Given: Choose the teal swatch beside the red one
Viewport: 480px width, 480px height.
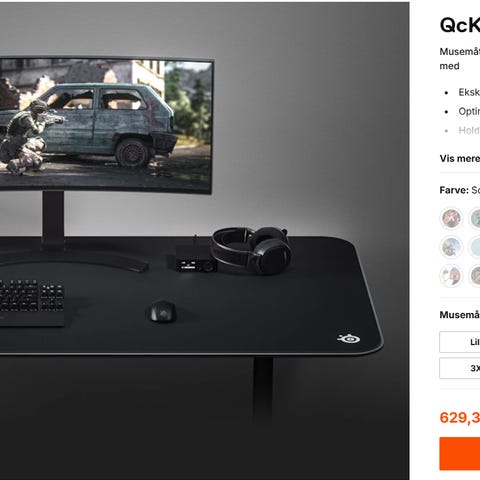Looking at the screenshot, I should (x=475, y=218).
